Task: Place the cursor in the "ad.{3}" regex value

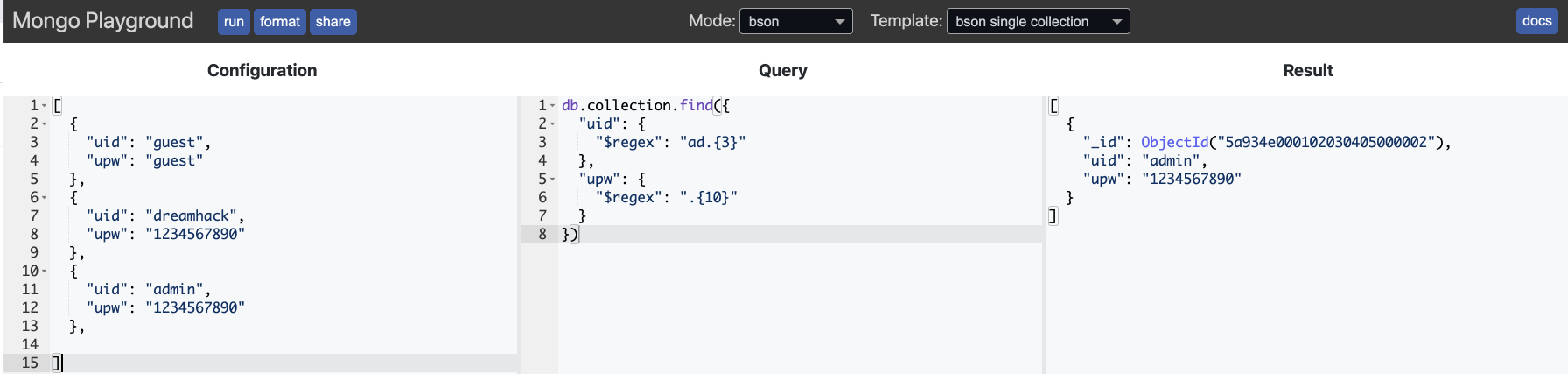Action: click(x=712, y=142)
